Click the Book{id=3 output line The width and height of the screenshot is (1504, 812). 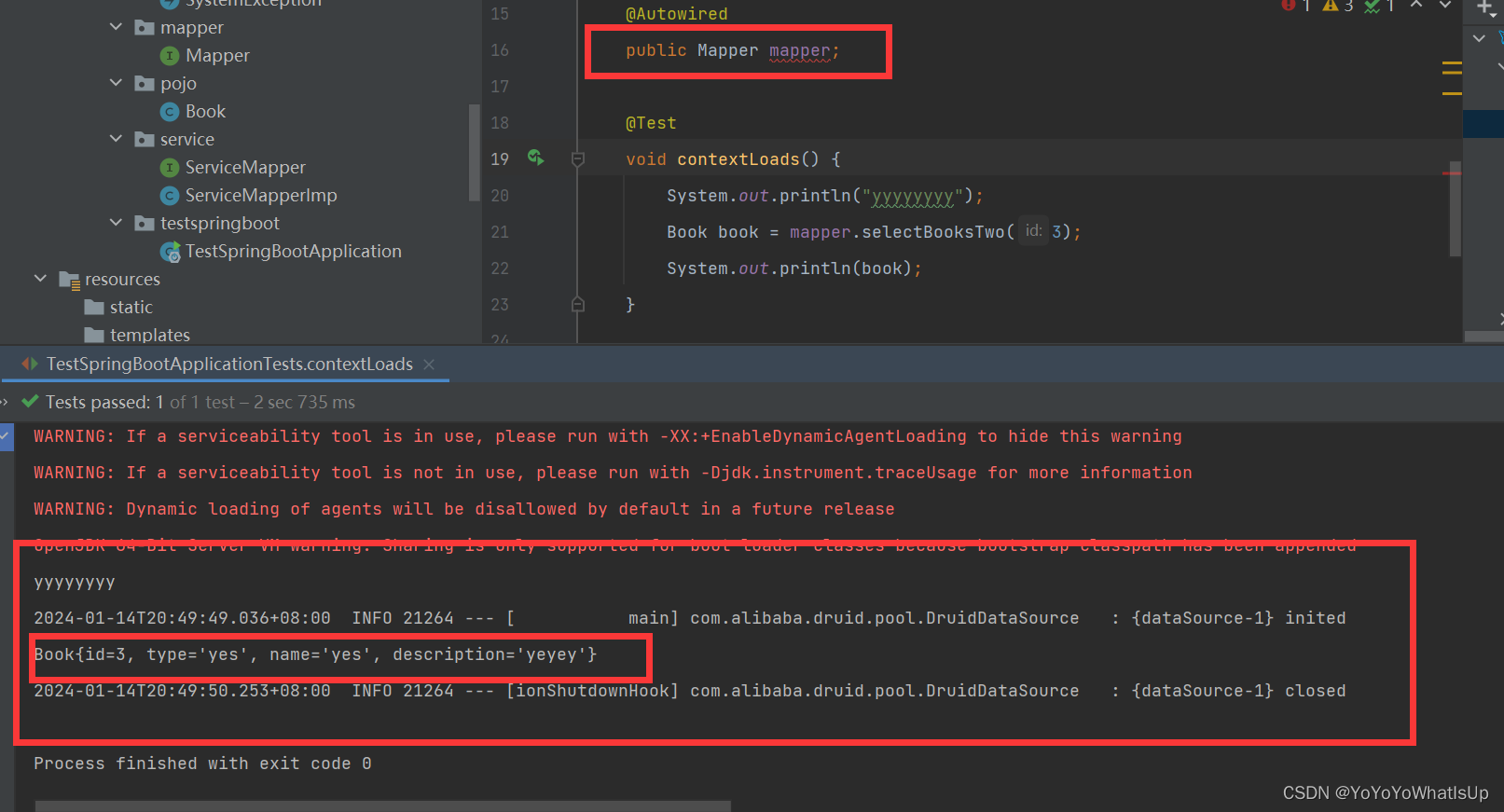pos(315,654)
